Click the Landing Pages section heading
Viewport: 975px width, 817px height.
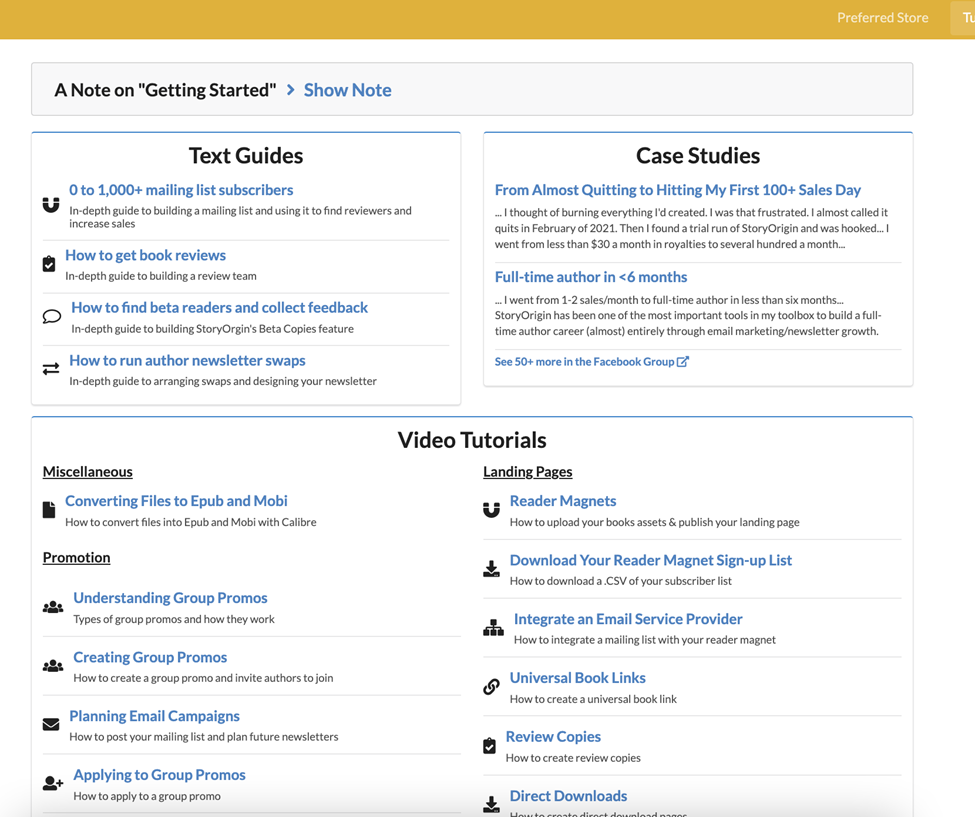tap(527, 471)
